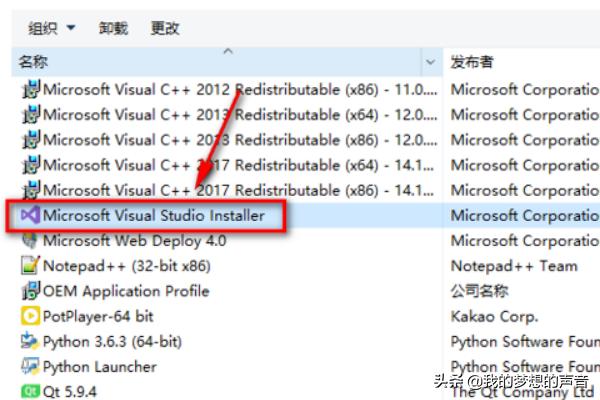Click the PotPlayer-64 bit icon

tap(29, 316)
